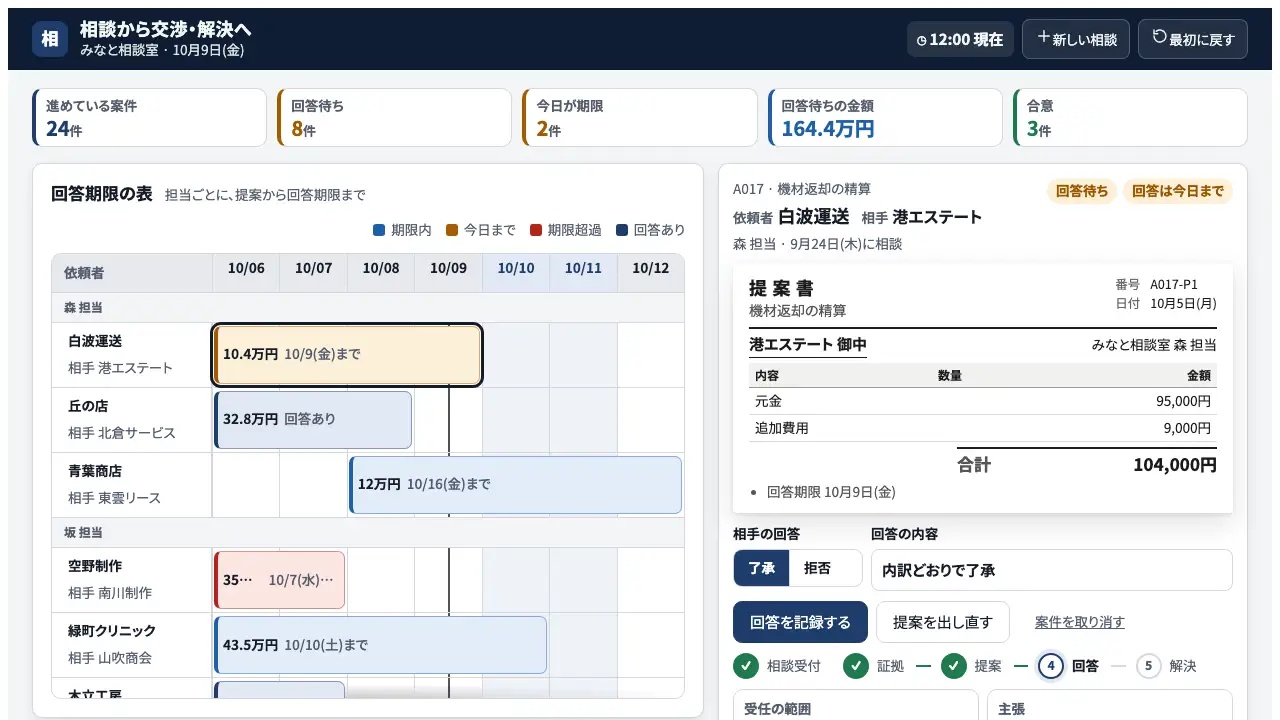This screenshot has width=1280, height=720.
Task: Click the 丘の店 client name
Action: [88, 406]
